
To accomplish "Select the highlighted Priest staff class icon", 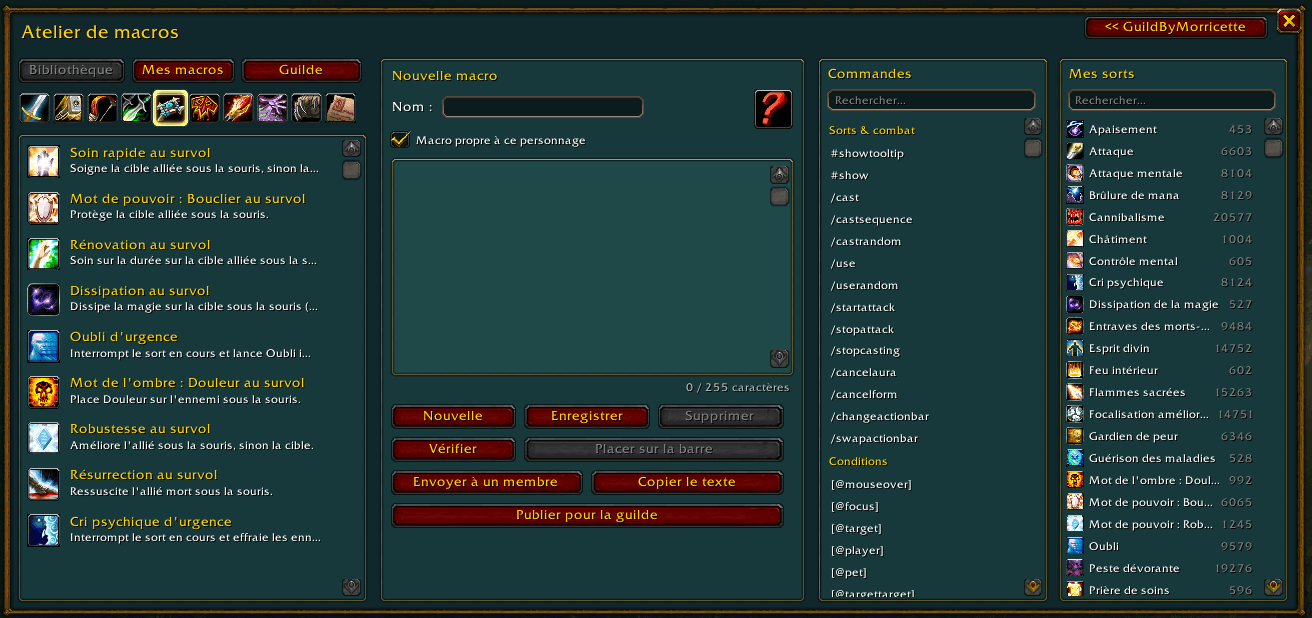I will tap(171, 107).
